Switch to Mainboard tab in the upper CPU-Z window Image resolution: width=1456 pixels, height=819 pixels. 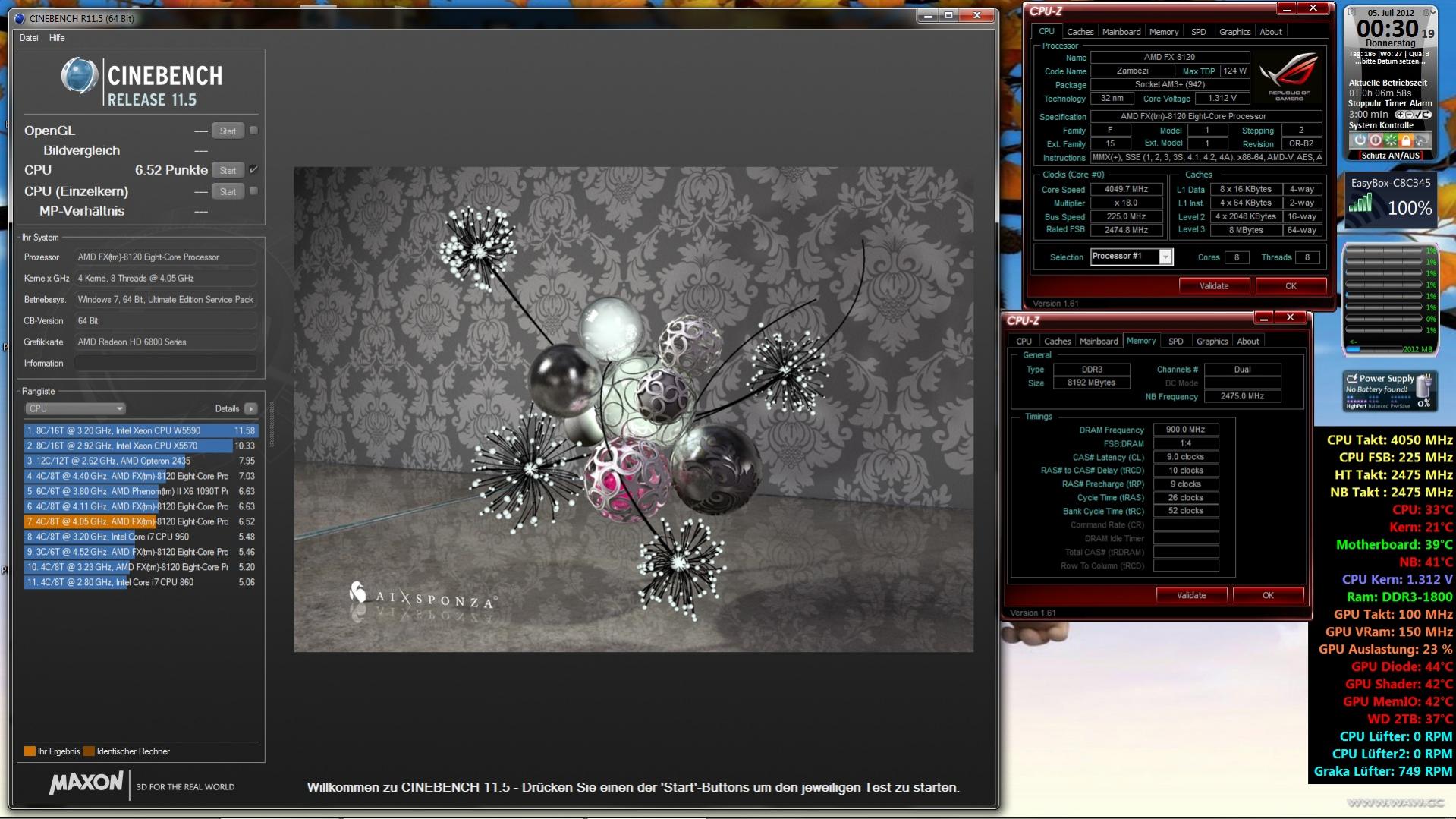click(1121, 32)
